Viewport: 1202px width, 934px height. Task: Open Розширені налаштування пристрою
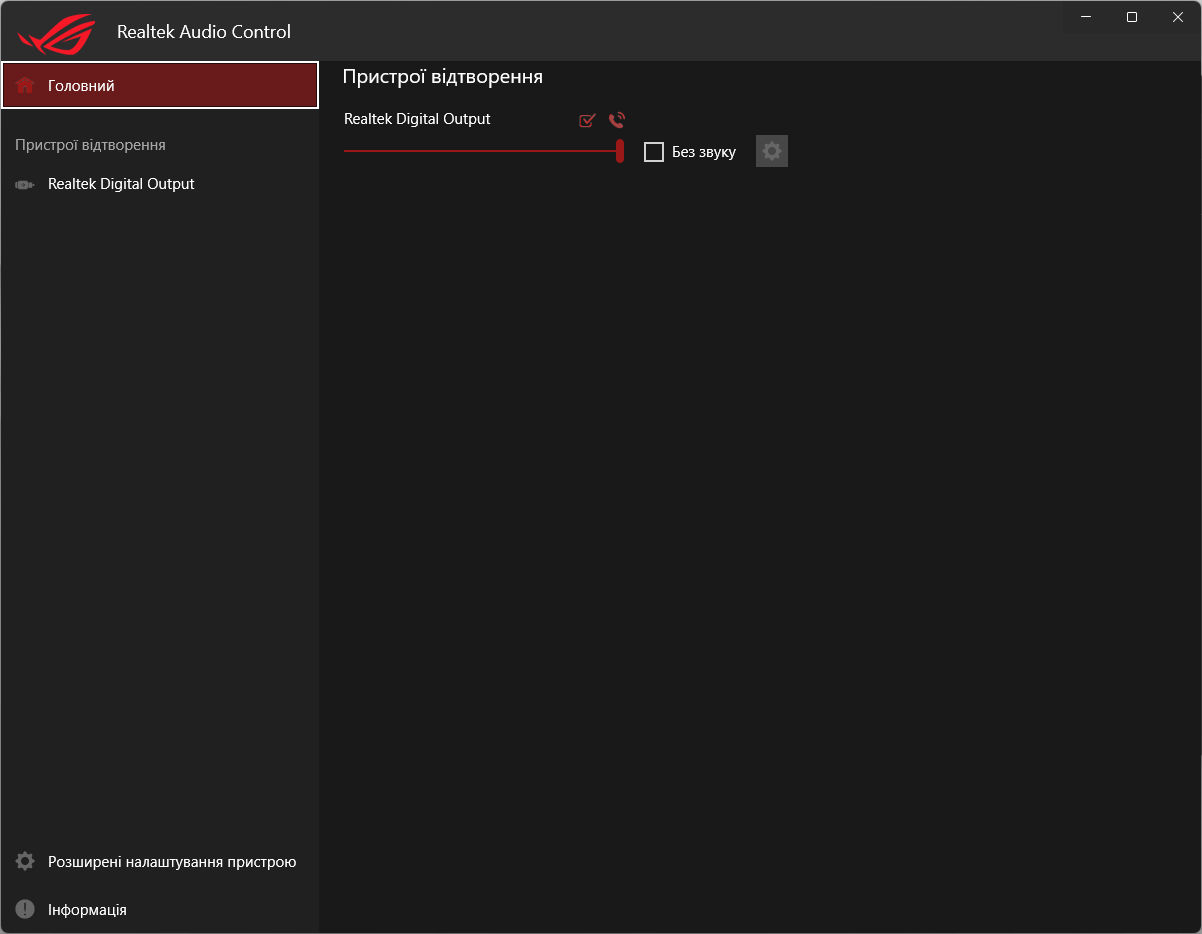pyautogui.click(x=160, y=861)
